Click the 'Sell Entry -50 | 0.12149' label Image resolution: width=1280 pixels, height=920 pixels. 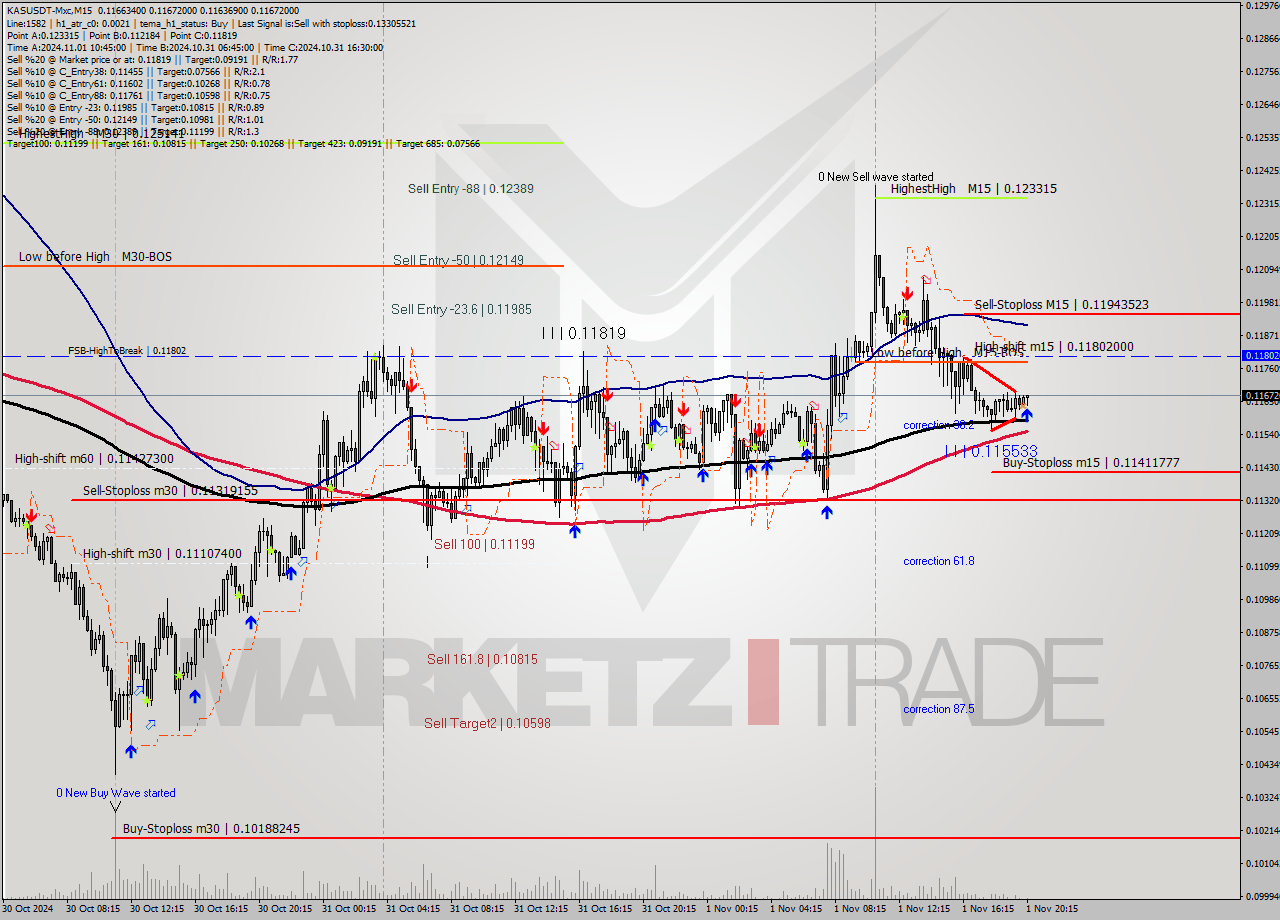coord(458,260)
